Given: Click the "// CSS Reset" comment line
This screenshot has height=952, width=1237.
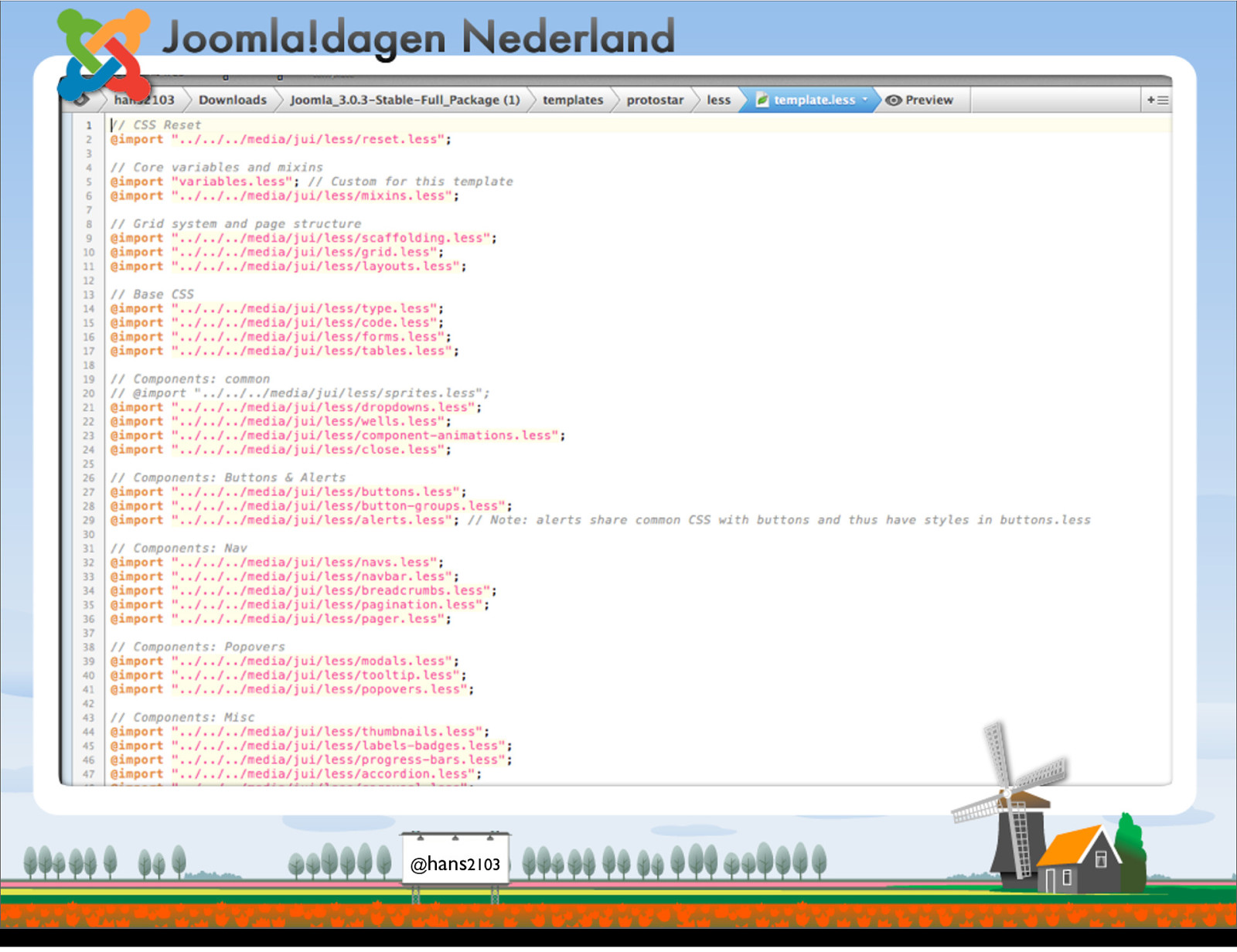Looking at the screenshot, I should [x=156, y=125].
